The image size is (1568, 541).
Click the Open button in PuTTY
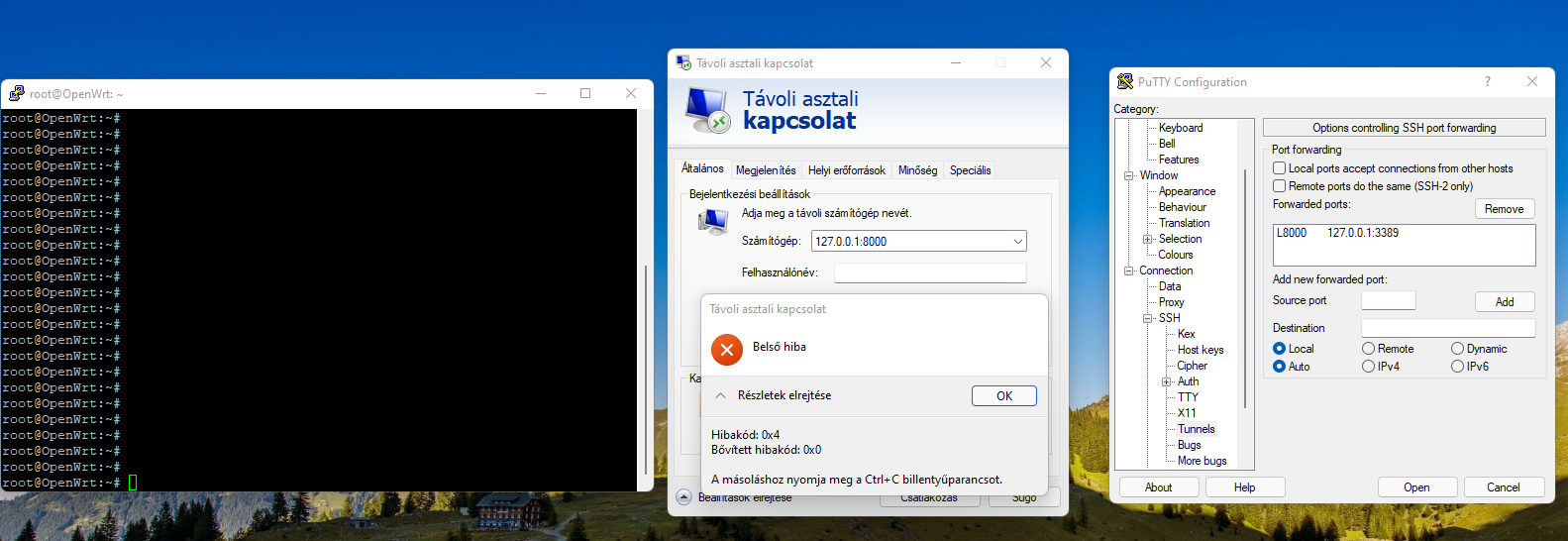pyautogui.click(x=1416, y=487)
